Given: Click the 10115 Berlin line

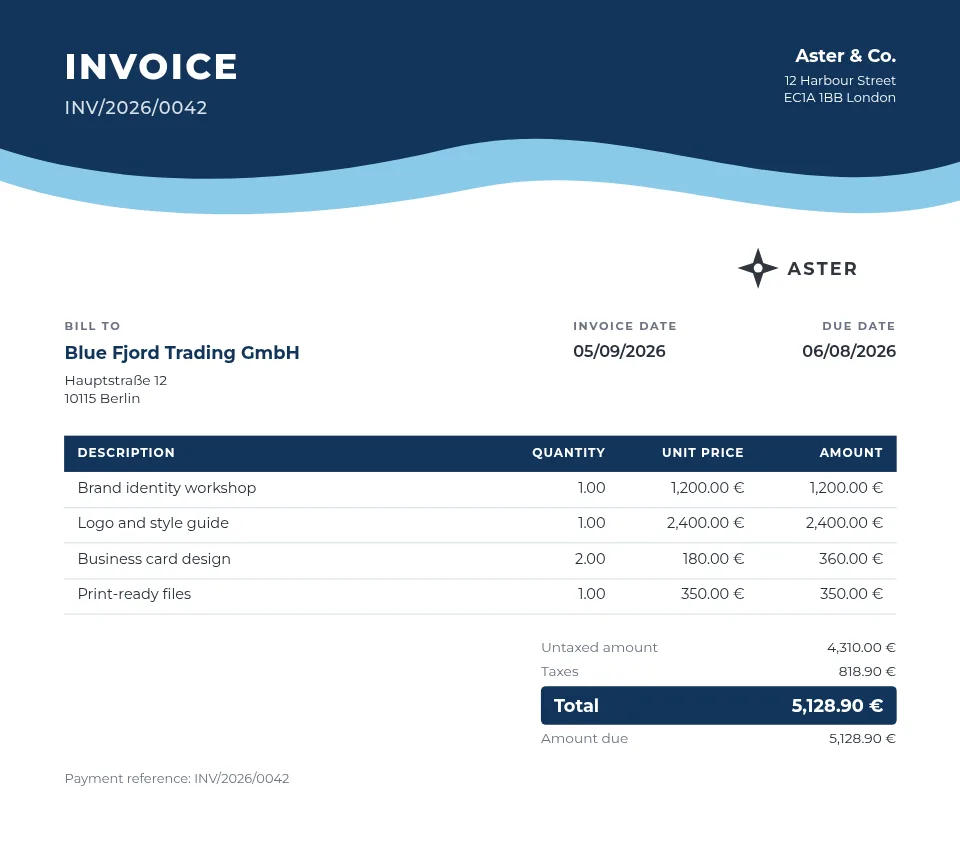Looking at the screenshot, I should (x=102, y=398).
